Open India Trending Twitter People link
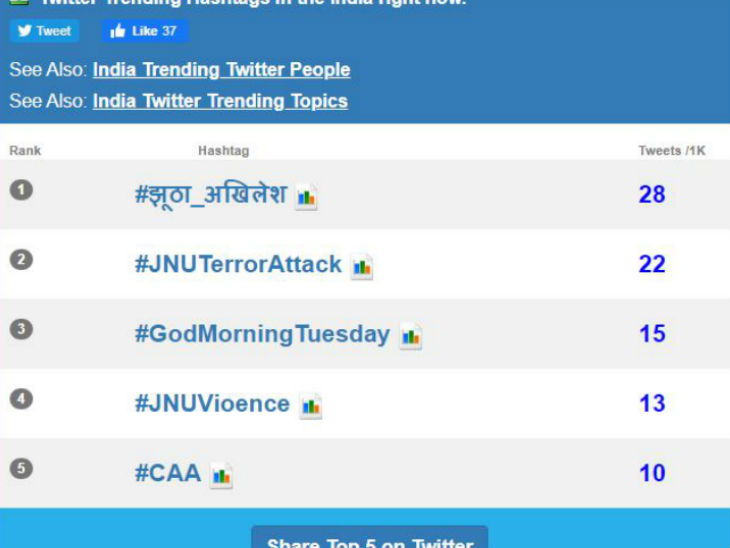Viewport: 730px width, 548px height. click(221, 70)
